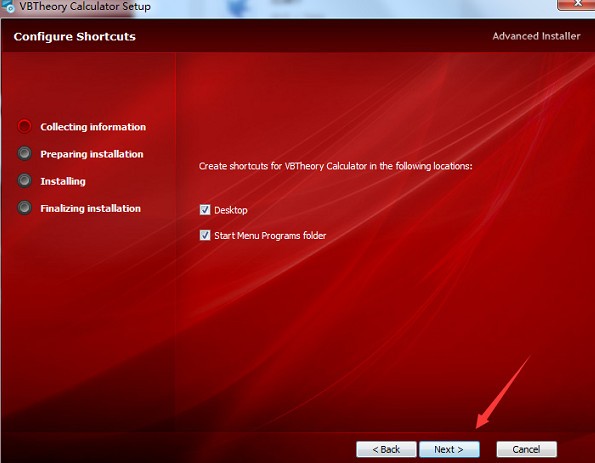This screenshot has width=595, height=463.
Task: Click the Configure Shortcuts heading
Action: click(x=74, y=36)
